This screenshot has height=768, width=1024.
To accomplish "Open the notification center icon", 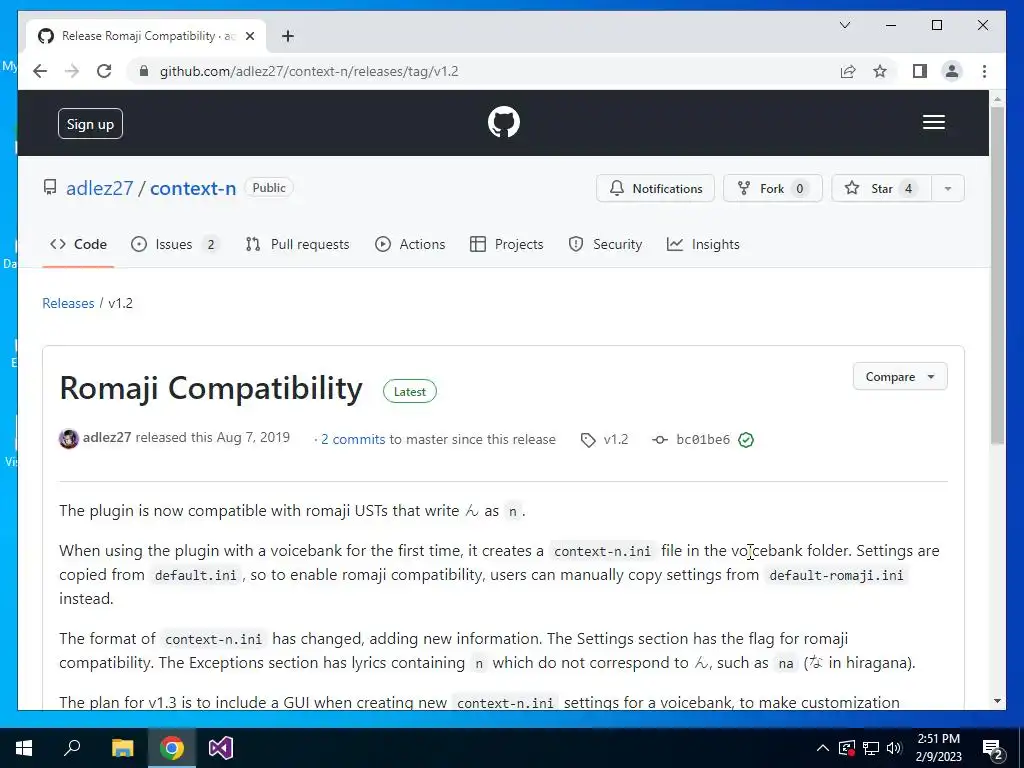I will 993,749.
